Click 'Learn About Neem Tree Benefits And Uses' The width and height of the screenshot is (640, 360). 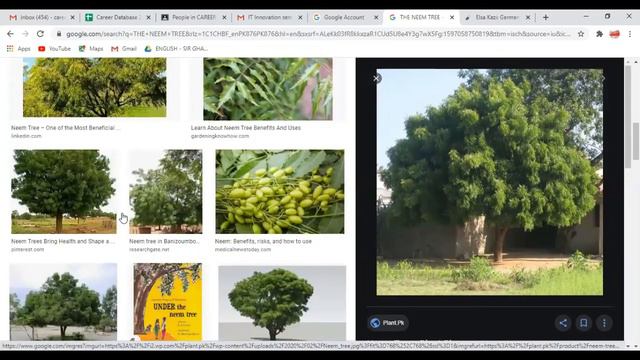tap(246, 128)
